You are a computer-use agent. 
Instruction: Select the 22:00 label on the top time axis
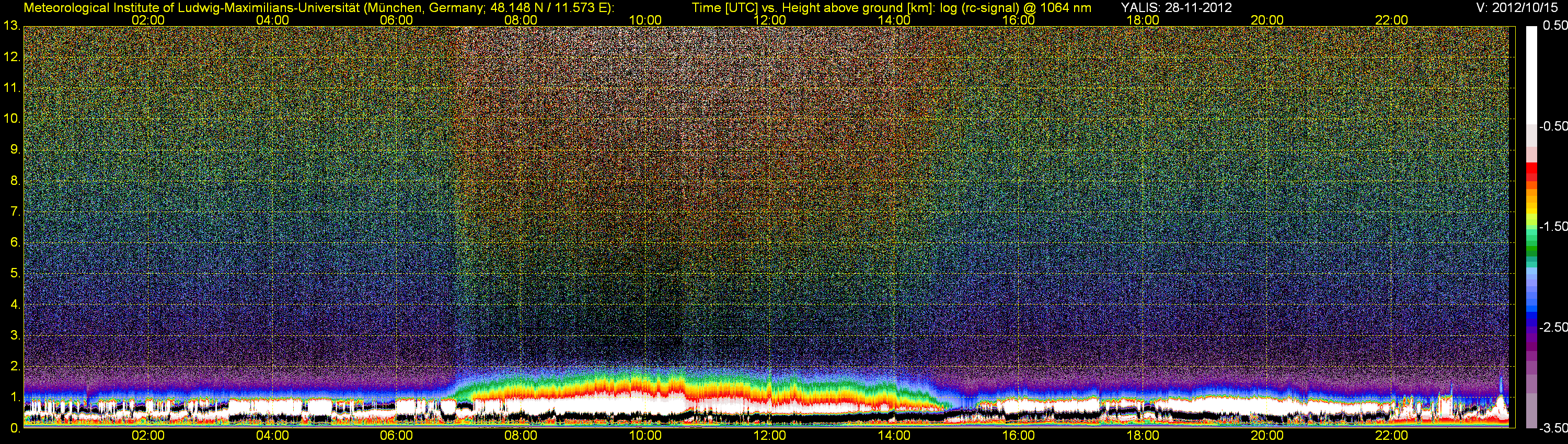(x=1391, y=20)
